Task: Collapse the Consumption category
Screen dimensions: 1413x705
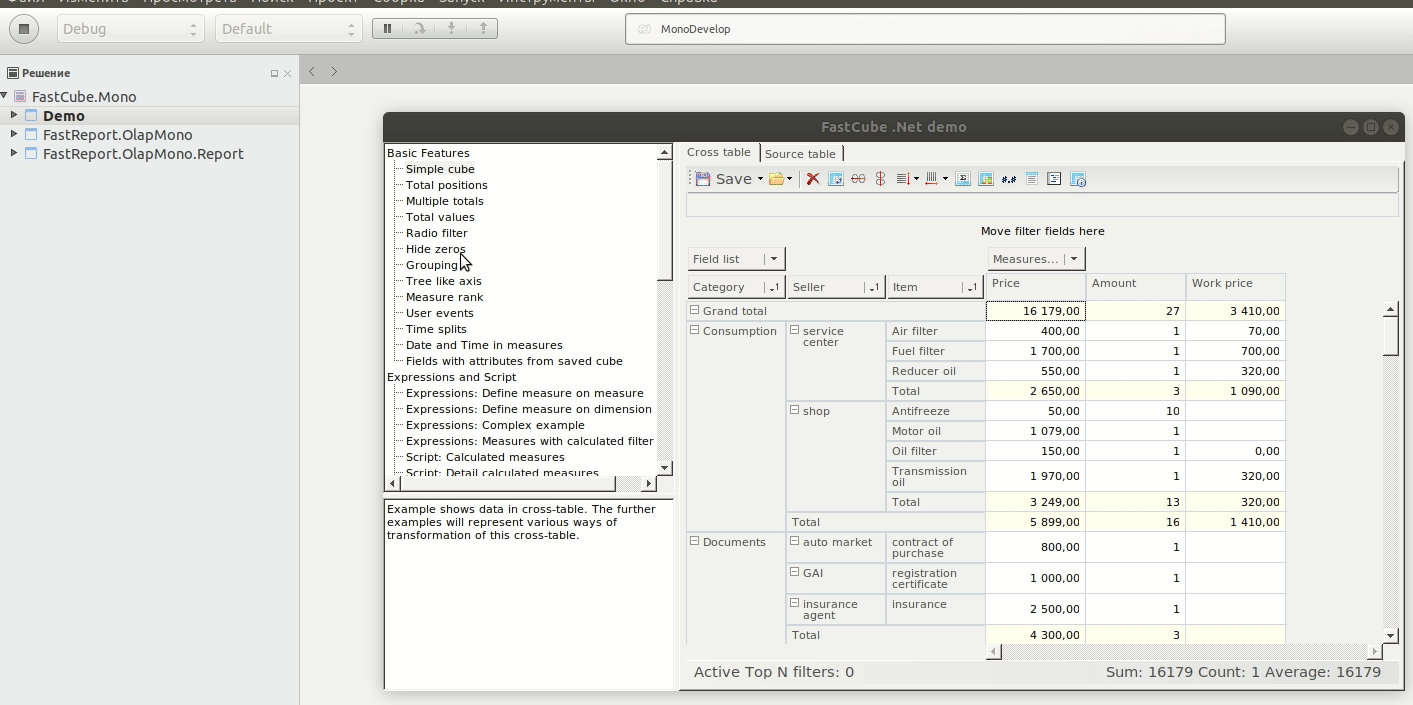Action: click(695, 330)
